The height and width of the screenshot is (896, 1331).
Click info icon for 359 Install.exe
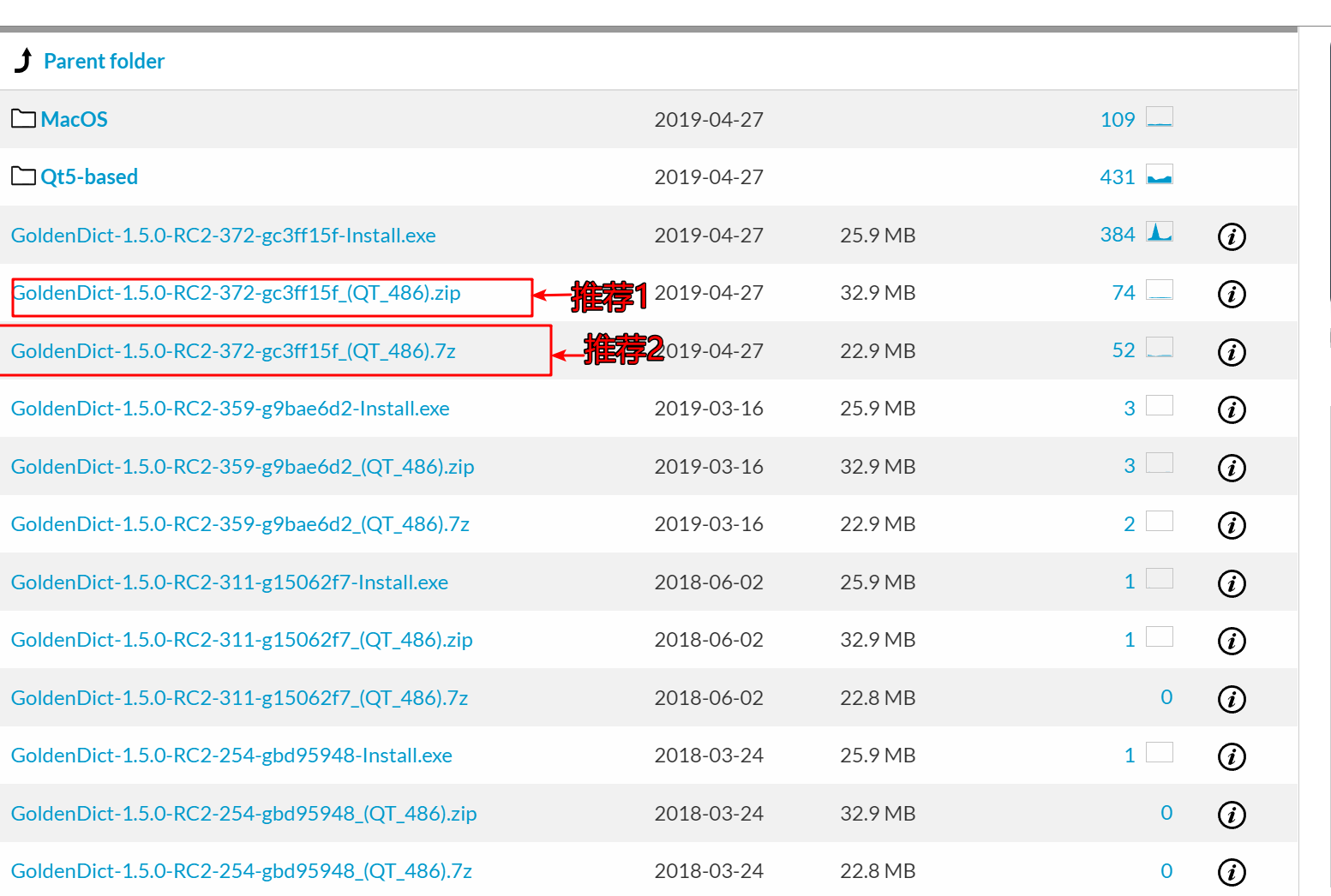pyautogui.click(x=1231, y=409)
